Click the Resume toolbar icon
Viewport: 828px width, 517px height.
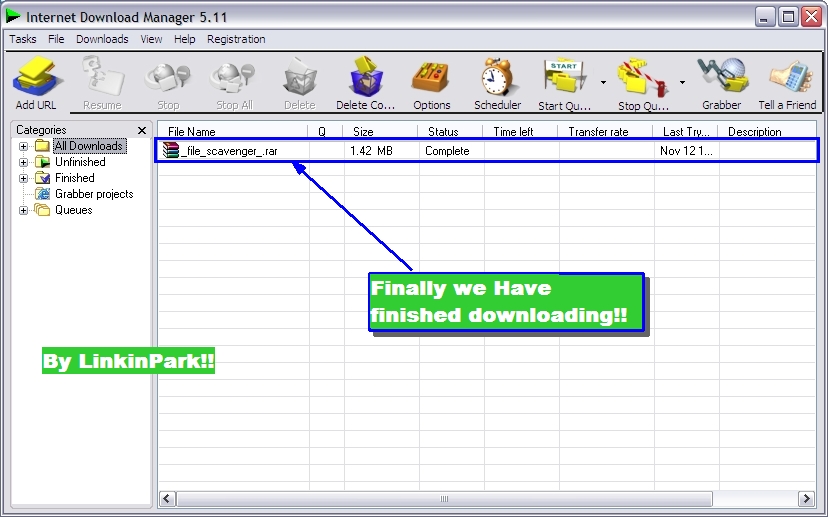pos(102,78)
